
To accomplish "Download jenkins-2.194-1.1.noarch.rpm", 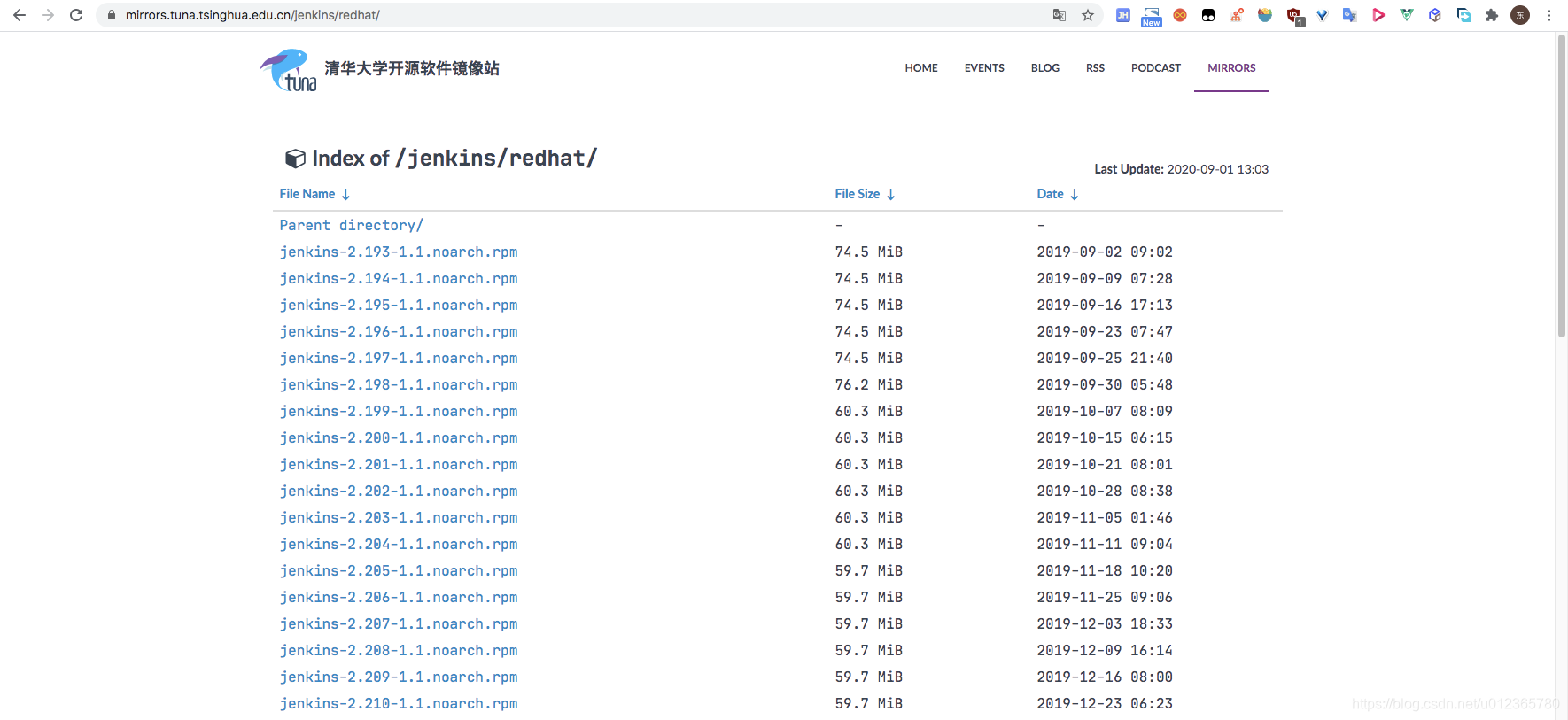I will coord(399,278).
